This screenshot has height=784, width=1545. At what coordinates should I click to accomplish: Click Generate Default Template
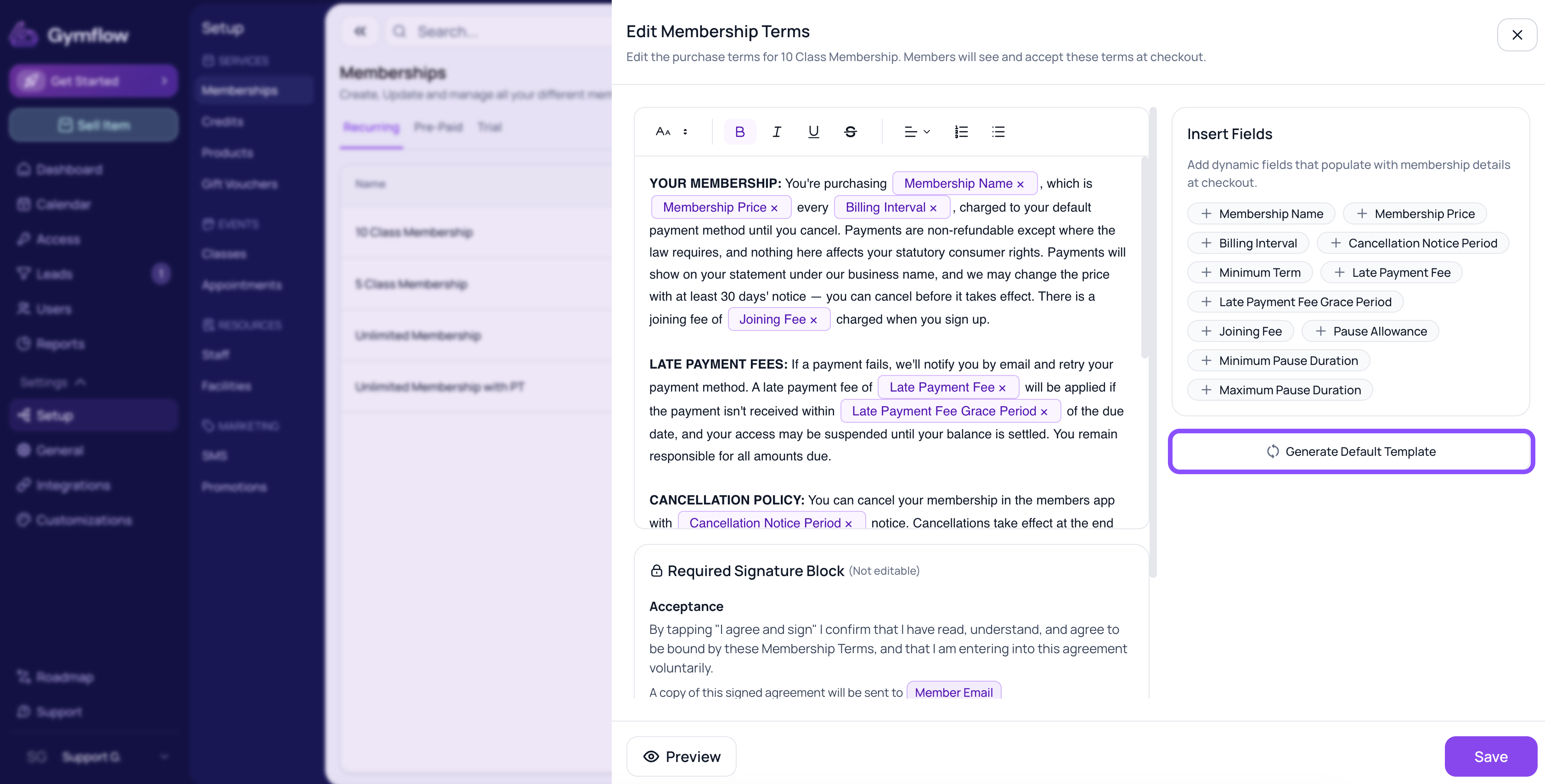(x=1351, y=451)
